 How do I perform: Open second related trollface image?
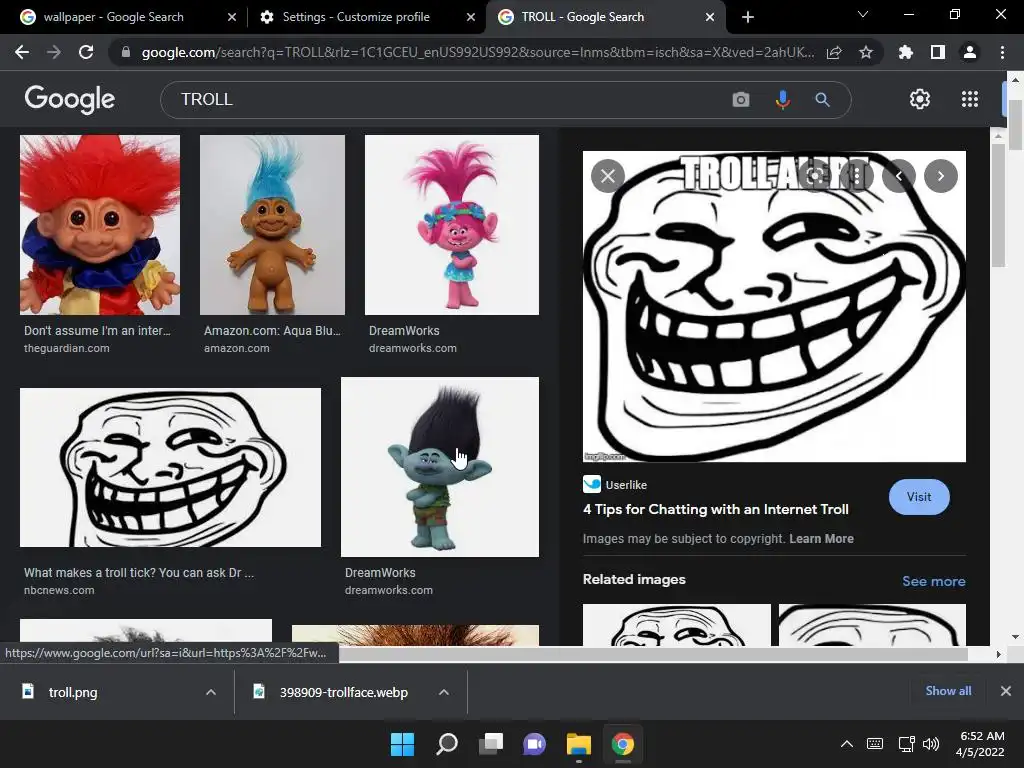(872, 625)
